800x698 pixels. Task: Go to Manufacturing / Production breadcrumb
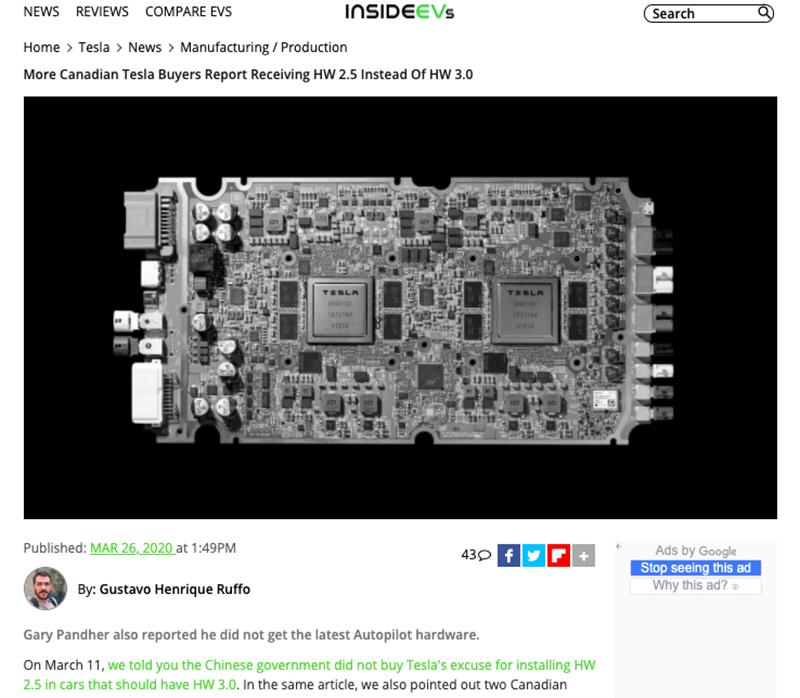(264, 47)
